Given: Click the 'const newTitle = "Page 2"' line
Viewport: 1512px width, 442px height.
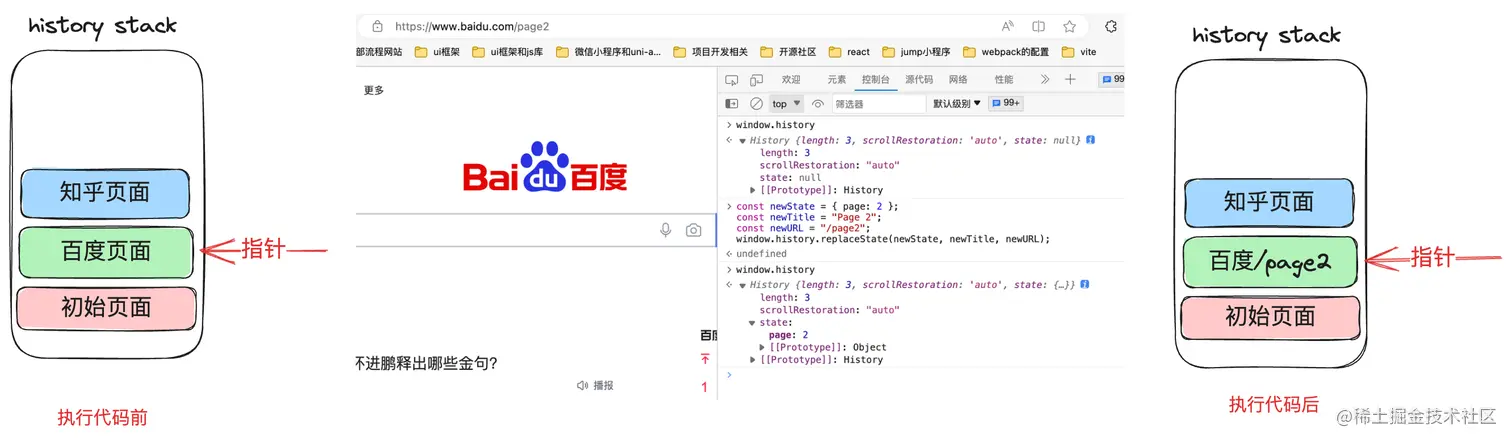Looking at the screenshot, I should point(807,217).
